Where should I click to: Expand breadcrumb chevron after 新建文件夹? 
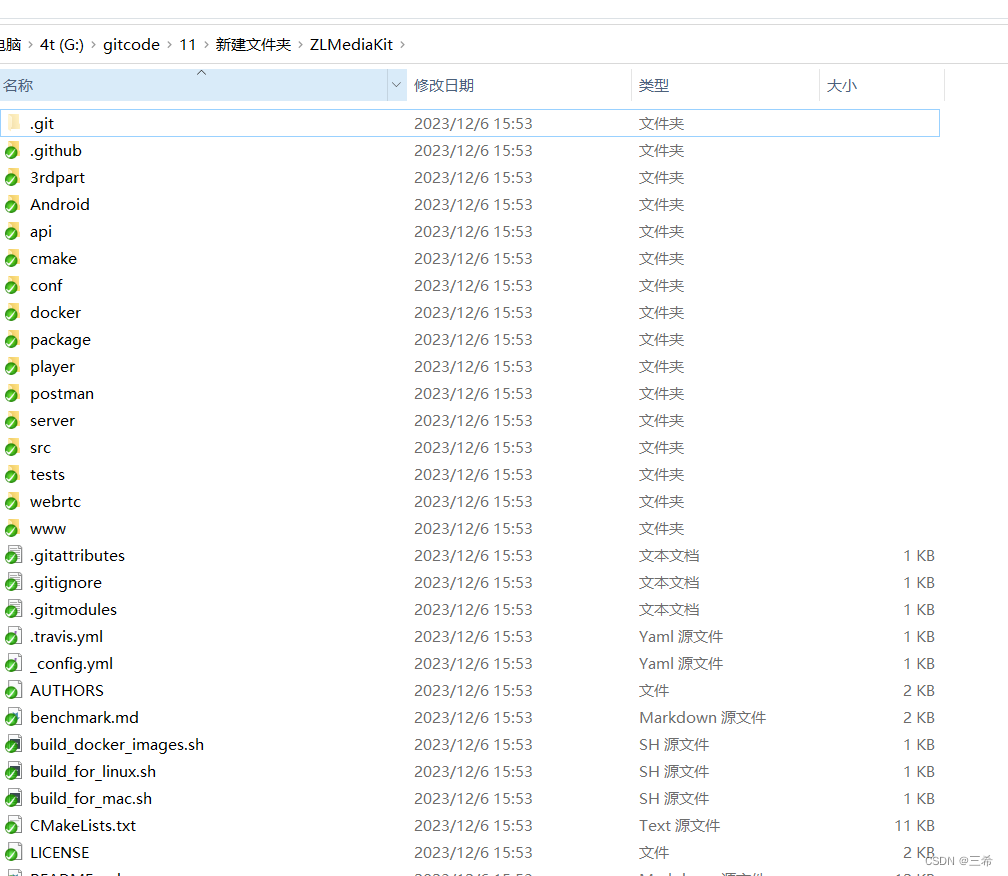tap(300, 44)
